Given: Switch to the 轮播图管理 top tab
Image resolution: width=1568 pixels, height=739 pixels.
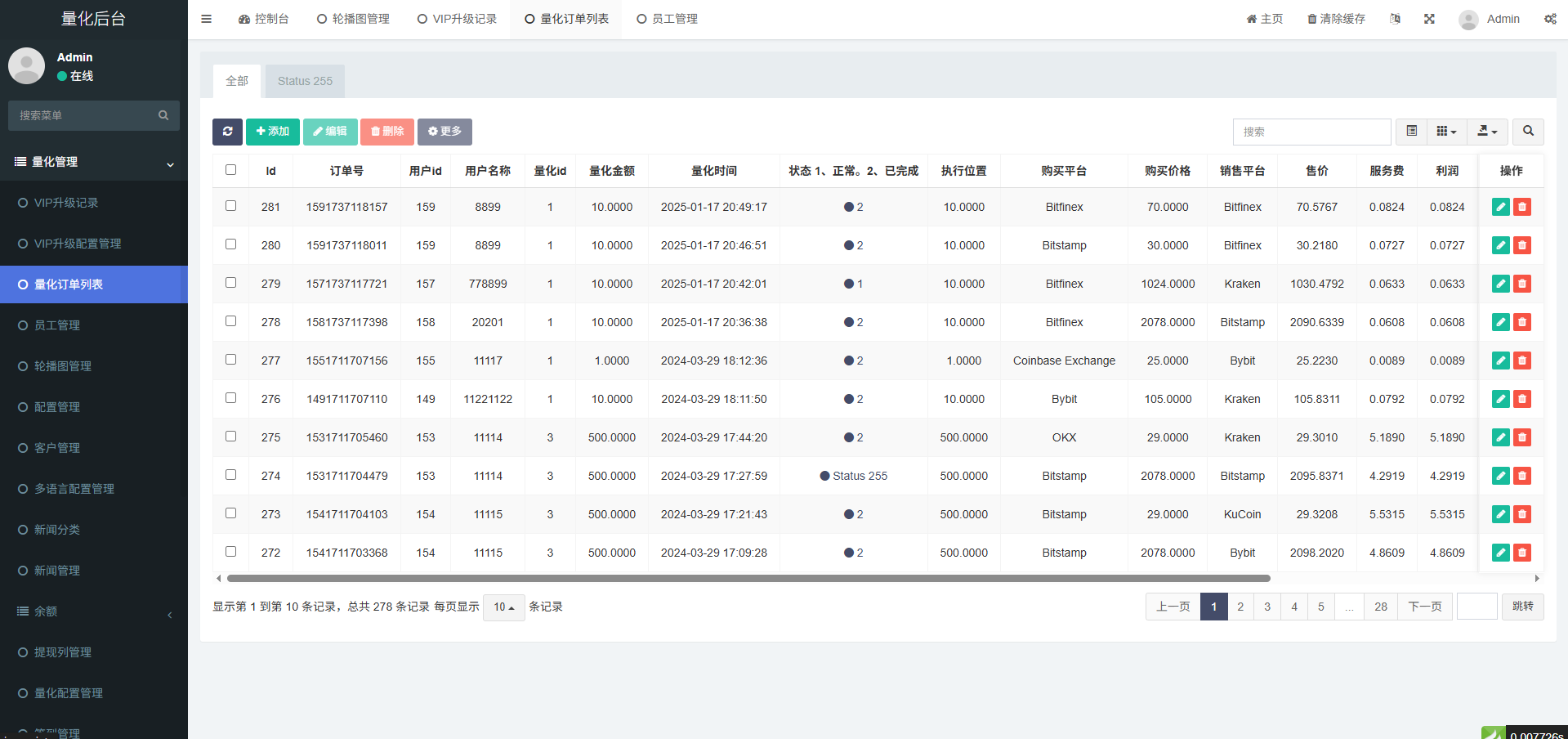Looking at the screenshot, I should click(x=353, y=19).
